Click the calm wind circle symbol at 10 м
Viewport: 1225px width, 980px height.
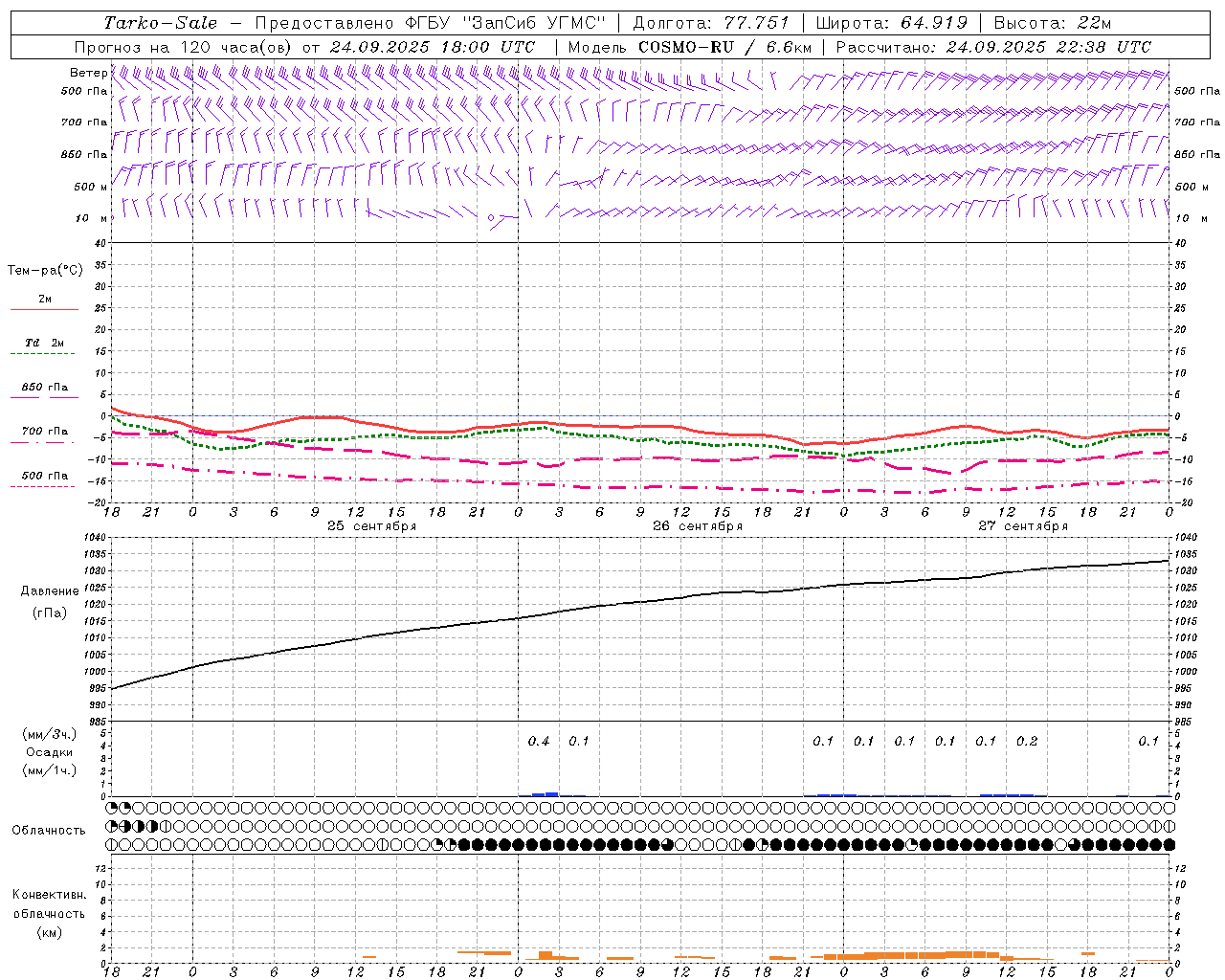(x=491, y=218)
